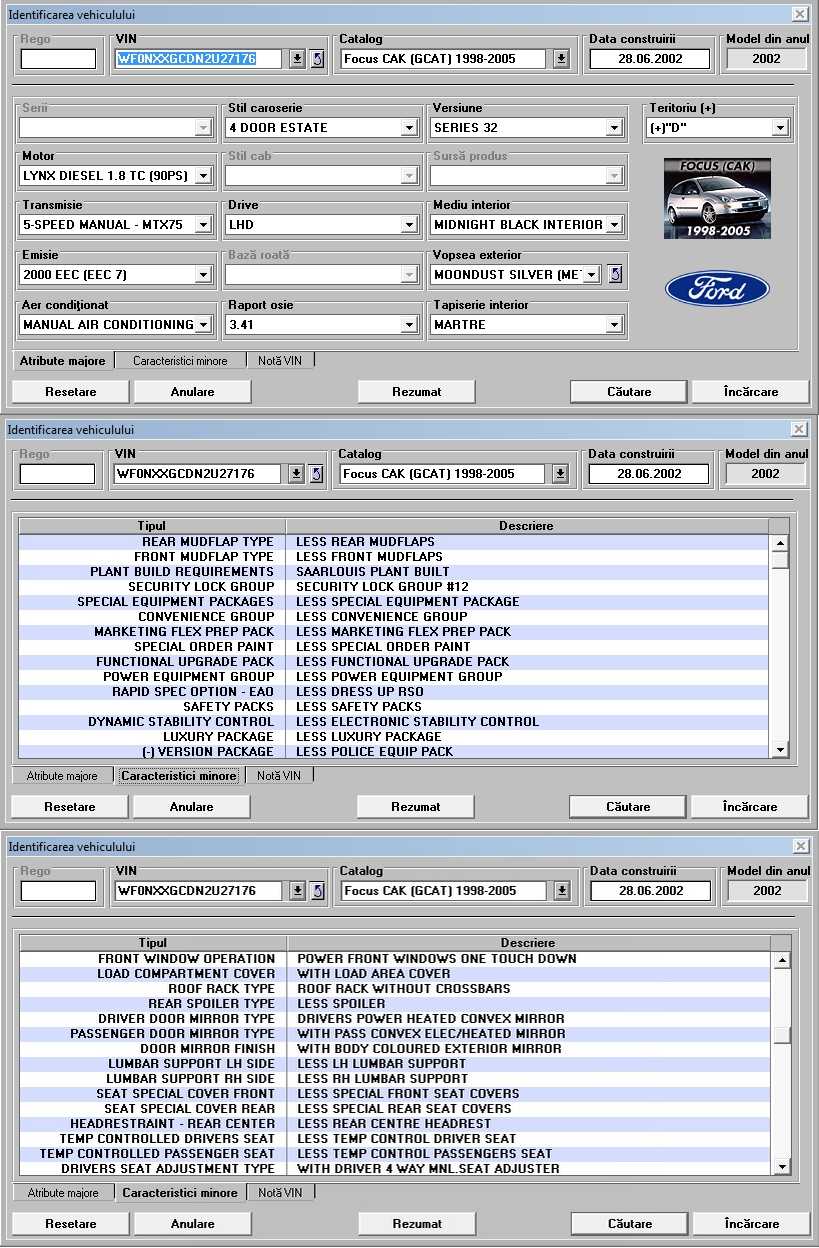Open the Stil caroserie dropdown
Screen dimensions: 819x1248
coord(408,128)
